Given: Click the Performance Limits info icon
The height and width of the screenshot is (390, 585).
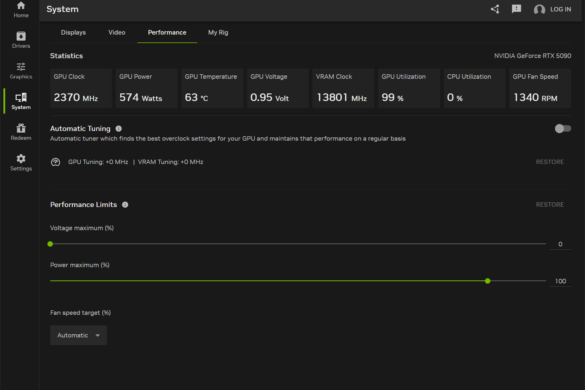Looking at the screenshot, I should (x=125, y=205).
